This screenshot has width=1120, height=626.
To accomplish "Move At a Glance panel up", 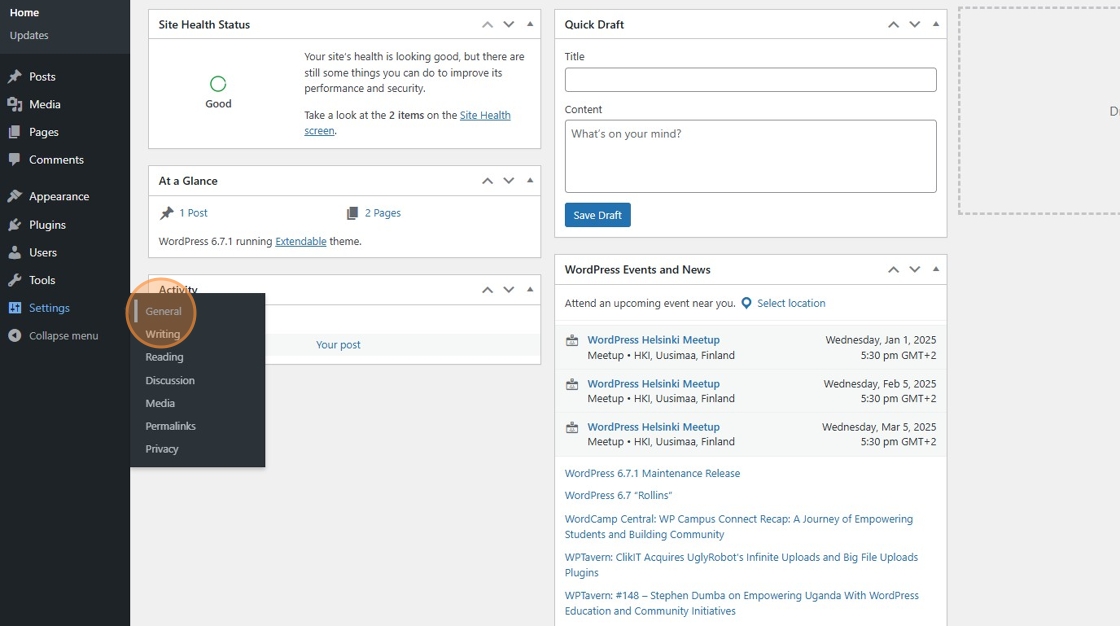I will pos(487,181).
